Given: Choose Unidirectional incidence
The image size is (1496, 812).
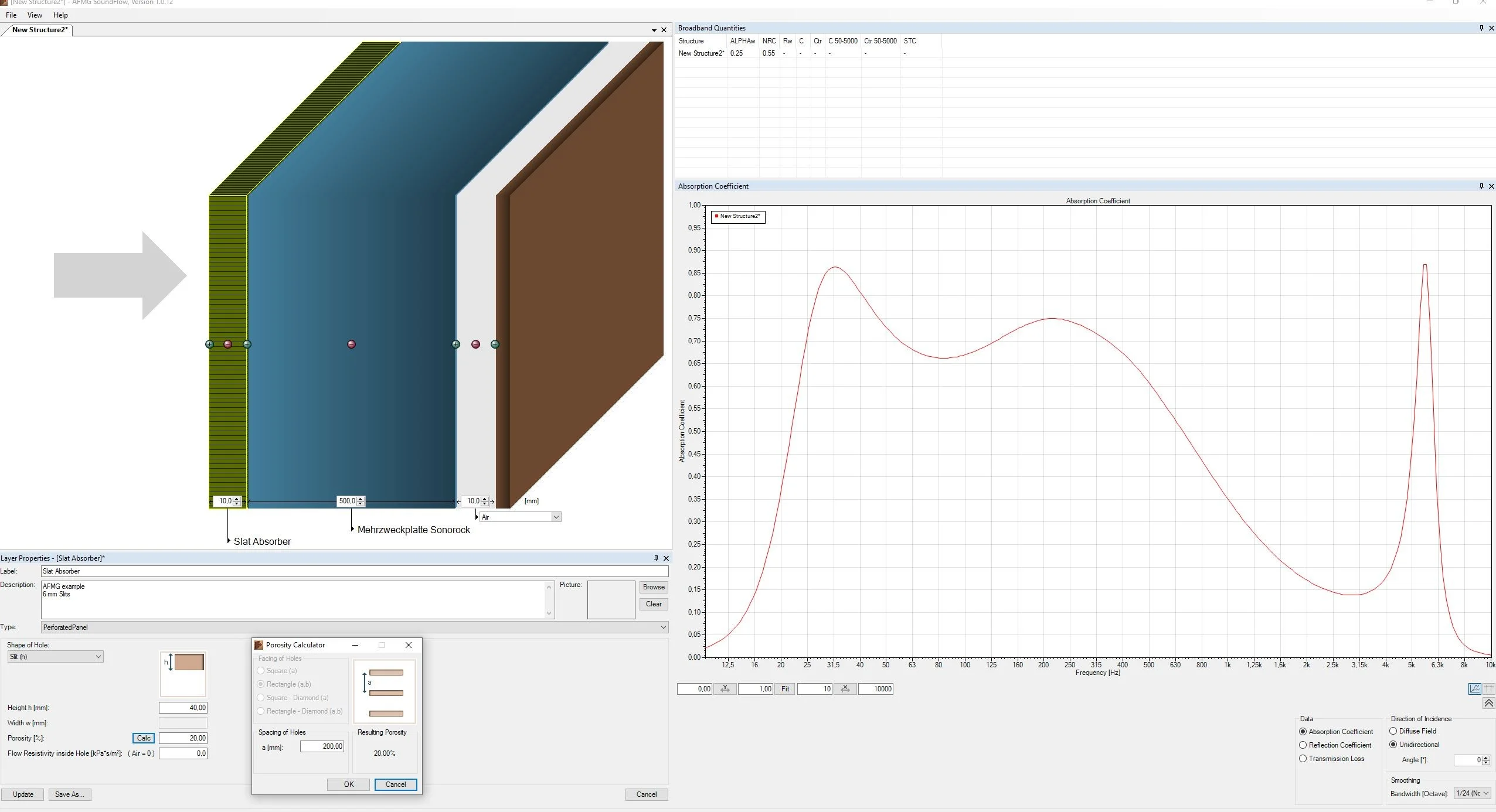Looking at the screenshot, I should (x=1415, y=745).
